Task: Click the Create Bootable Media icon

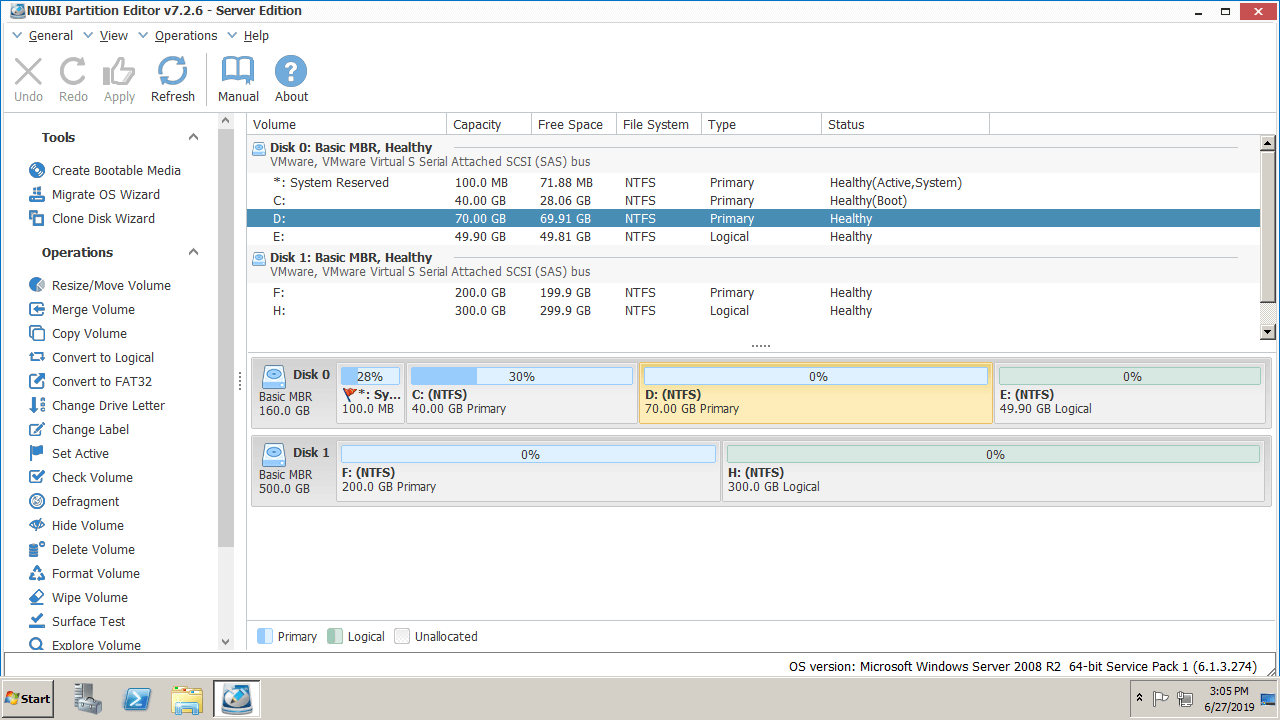Action: click(x=37, y=171)
